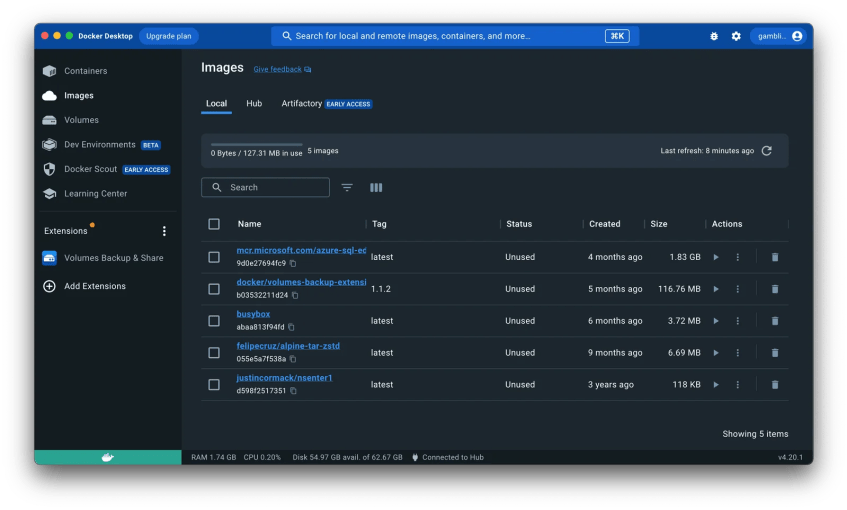Copy the image ID 9d0e27694fc9
This screenshot has width=847, height=510.
point(293,264)
